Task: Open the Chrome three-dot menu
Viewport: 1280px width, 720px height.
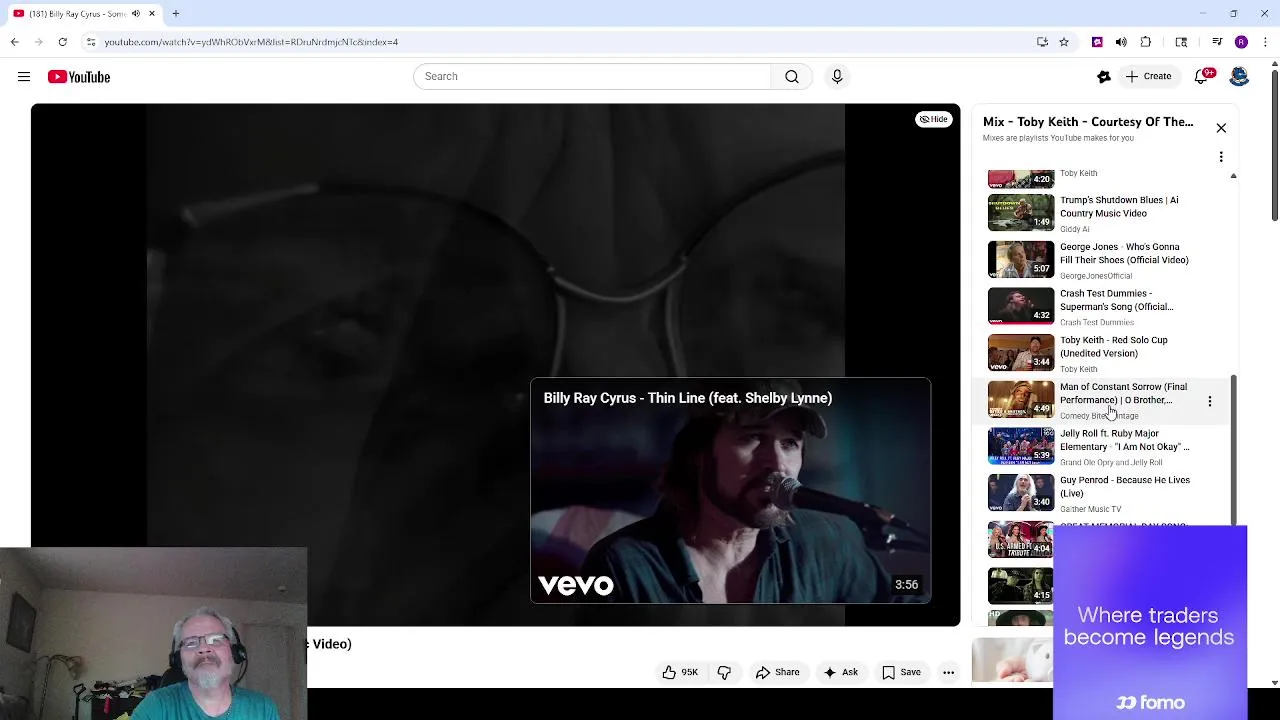Action: 1264,42
